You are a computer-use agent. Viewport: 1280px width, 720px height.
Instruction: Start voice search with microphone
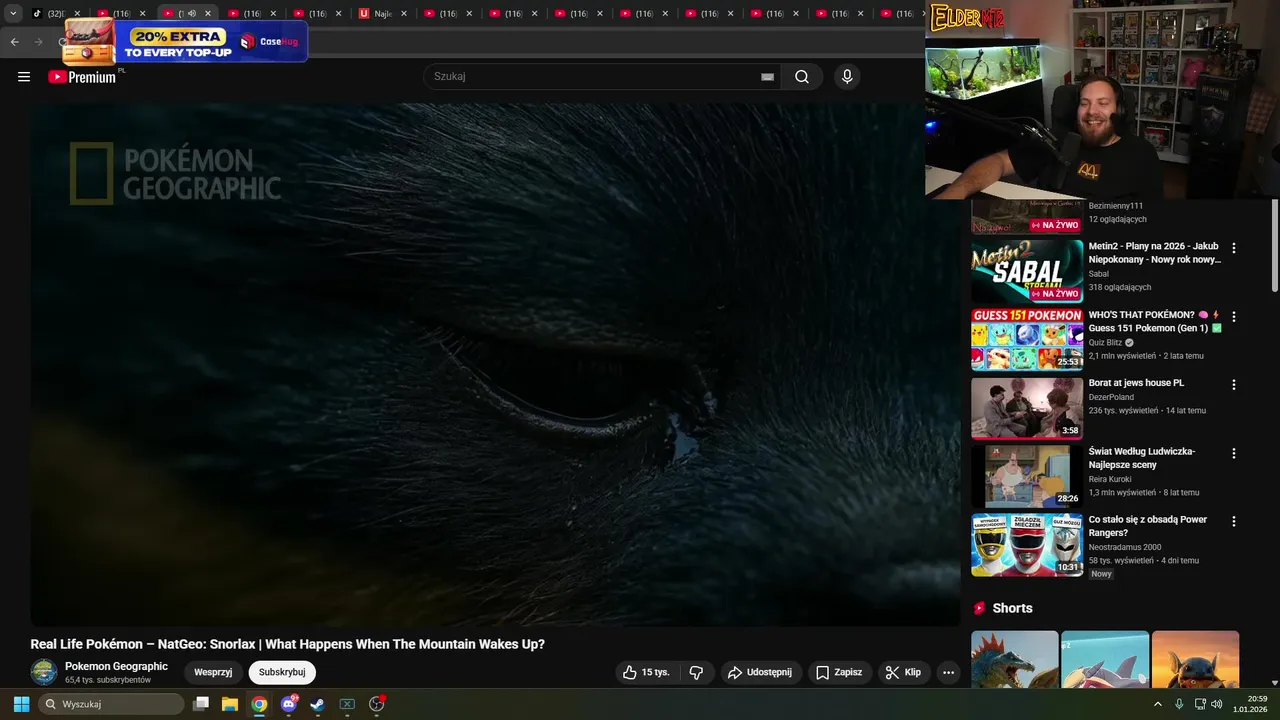(847, 77)
